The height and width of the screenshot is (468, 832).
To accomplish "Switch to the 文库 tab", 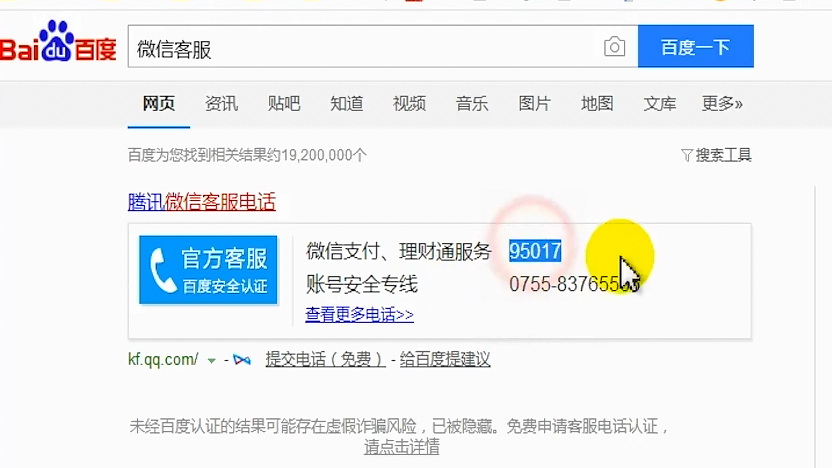I will pyautogui.click(x=660, y=103).
